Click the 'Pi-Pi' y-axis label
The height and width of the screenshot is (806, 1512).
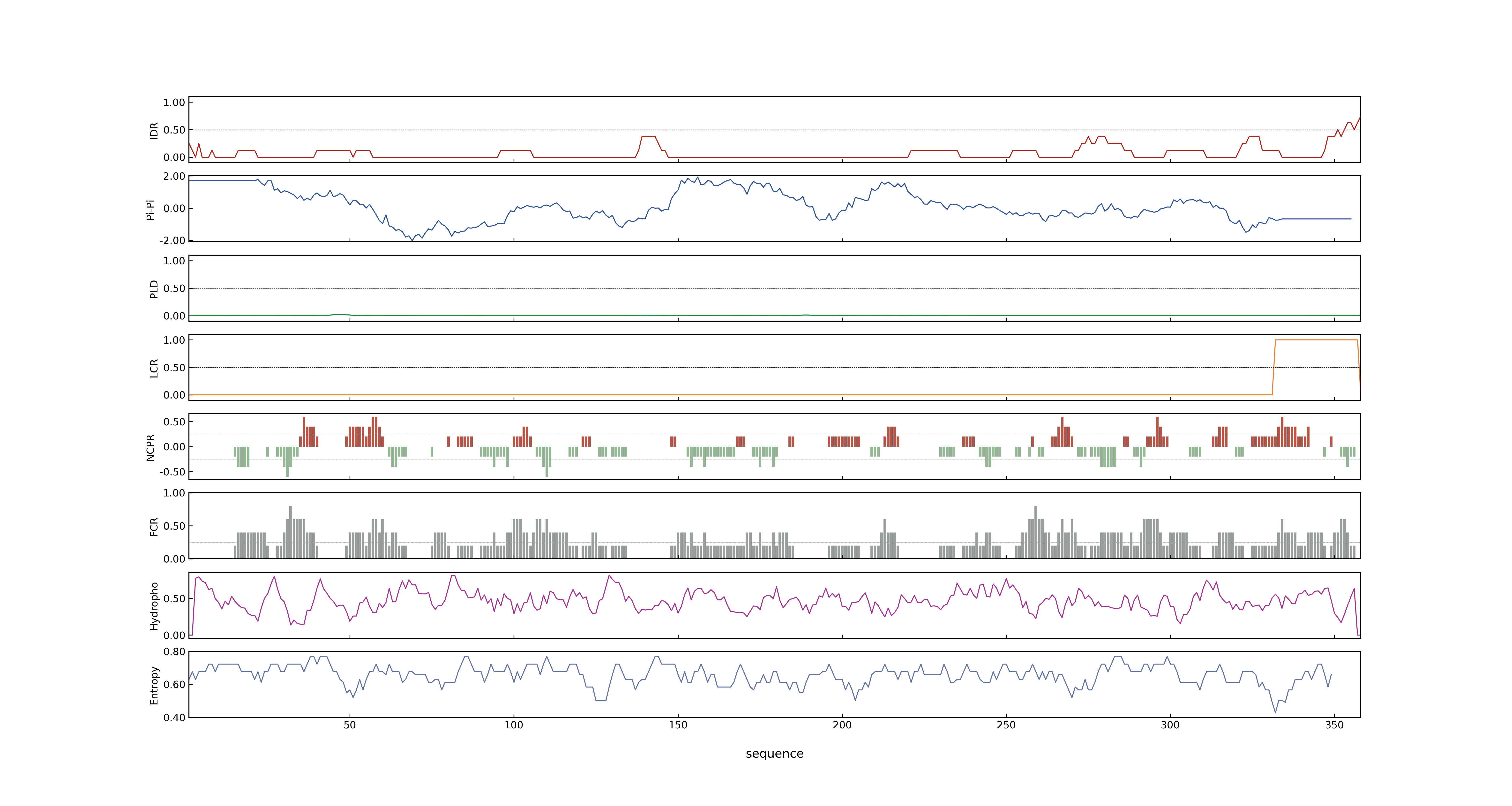[x=150, y=209]
